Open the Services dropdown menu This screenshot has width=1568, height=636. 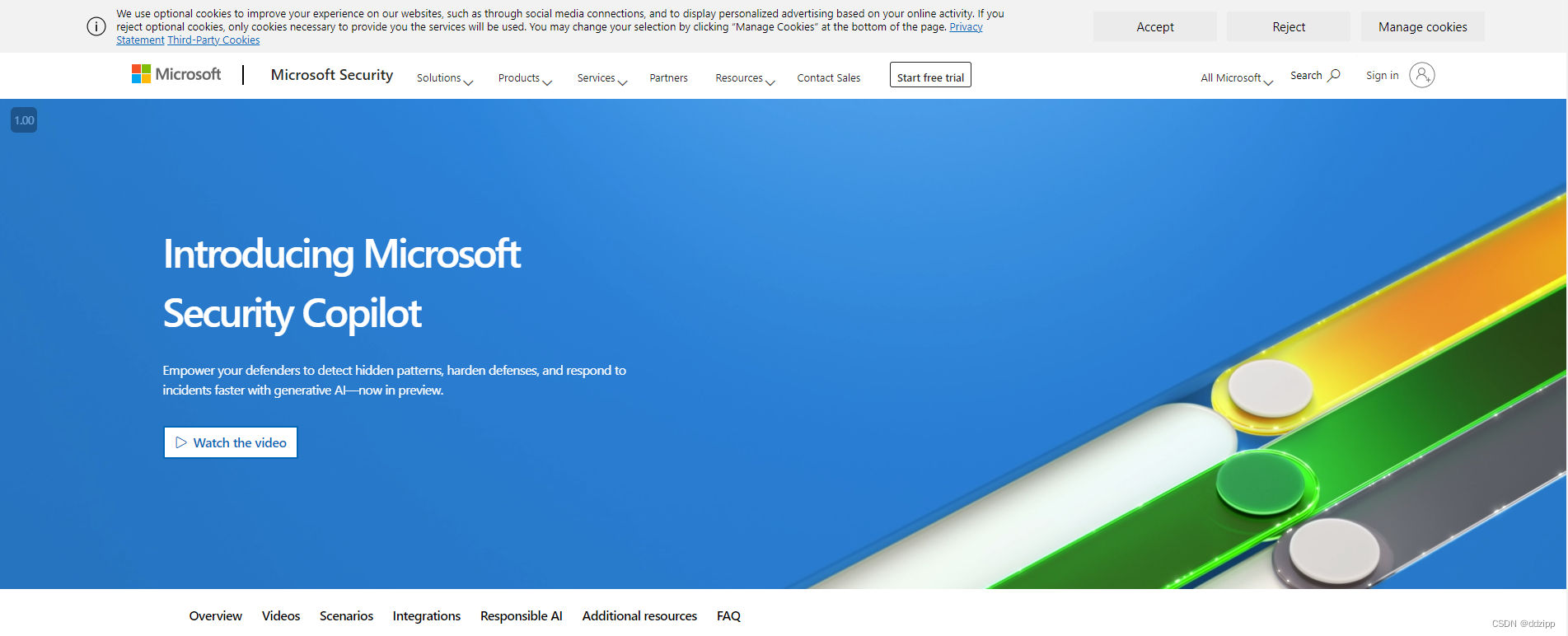[602, 78]
